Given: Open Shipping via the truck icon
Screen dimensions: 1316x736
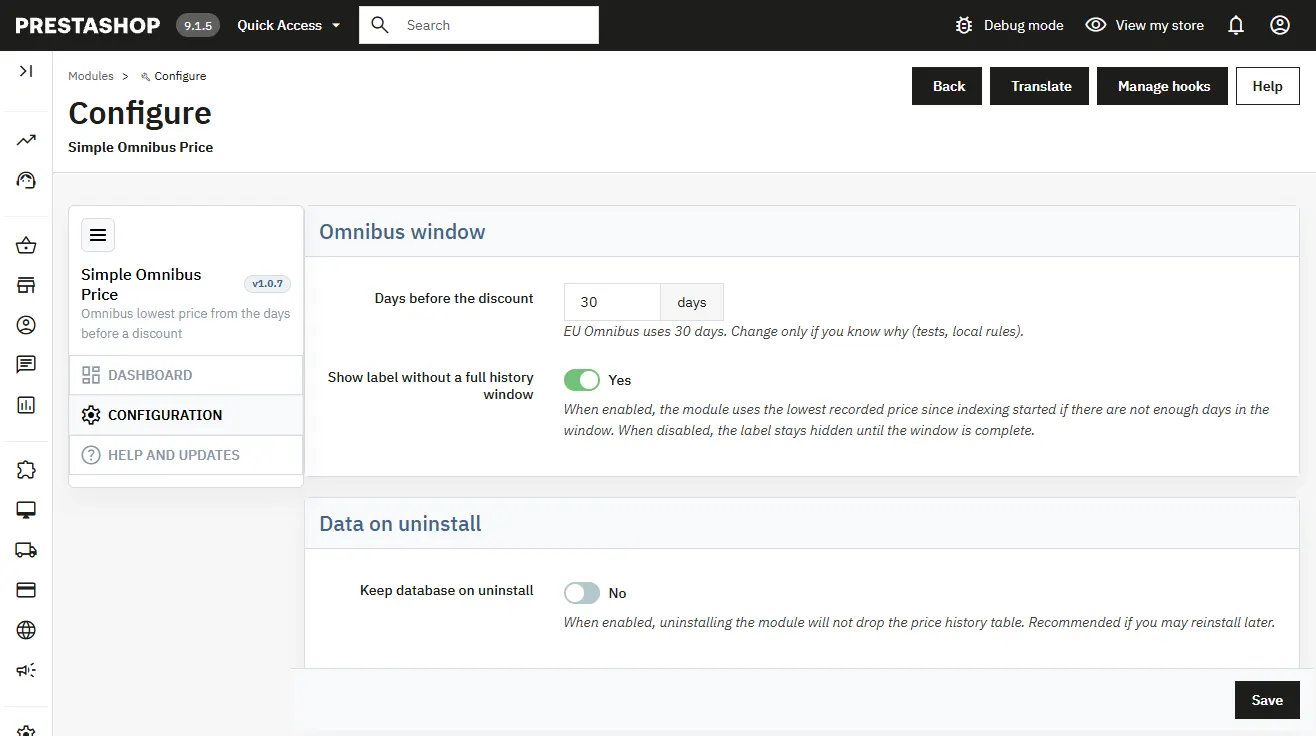Looking at the screenshot, I should tap(26, 550).
